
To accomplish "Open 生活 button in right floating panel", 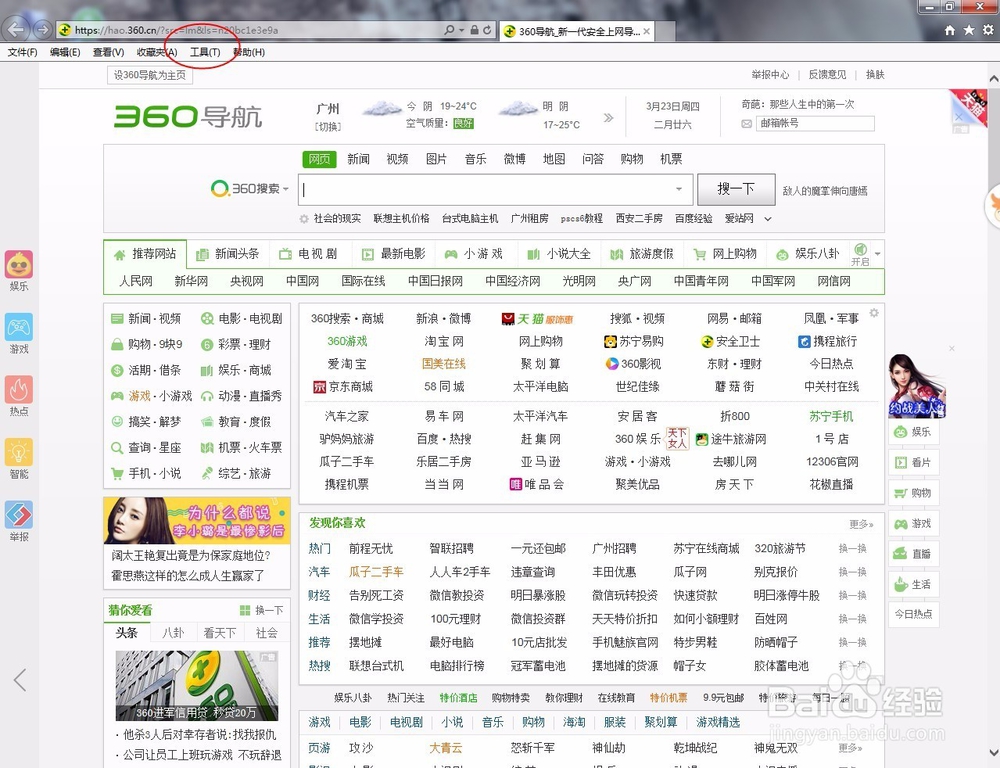I will coord(913,584).
